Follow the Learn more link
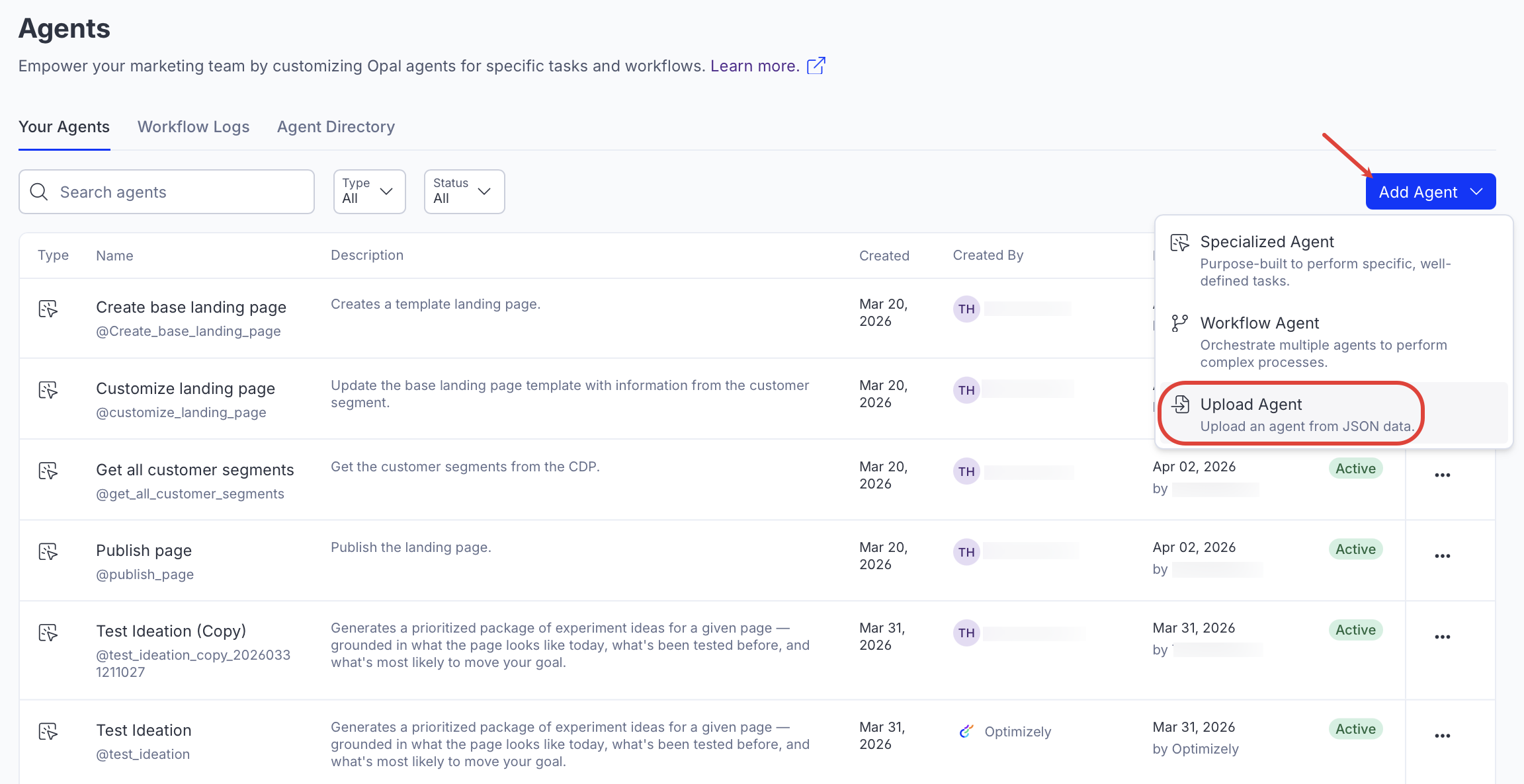The height and width of the screenshot is (784, 1524). click(754, 66)
